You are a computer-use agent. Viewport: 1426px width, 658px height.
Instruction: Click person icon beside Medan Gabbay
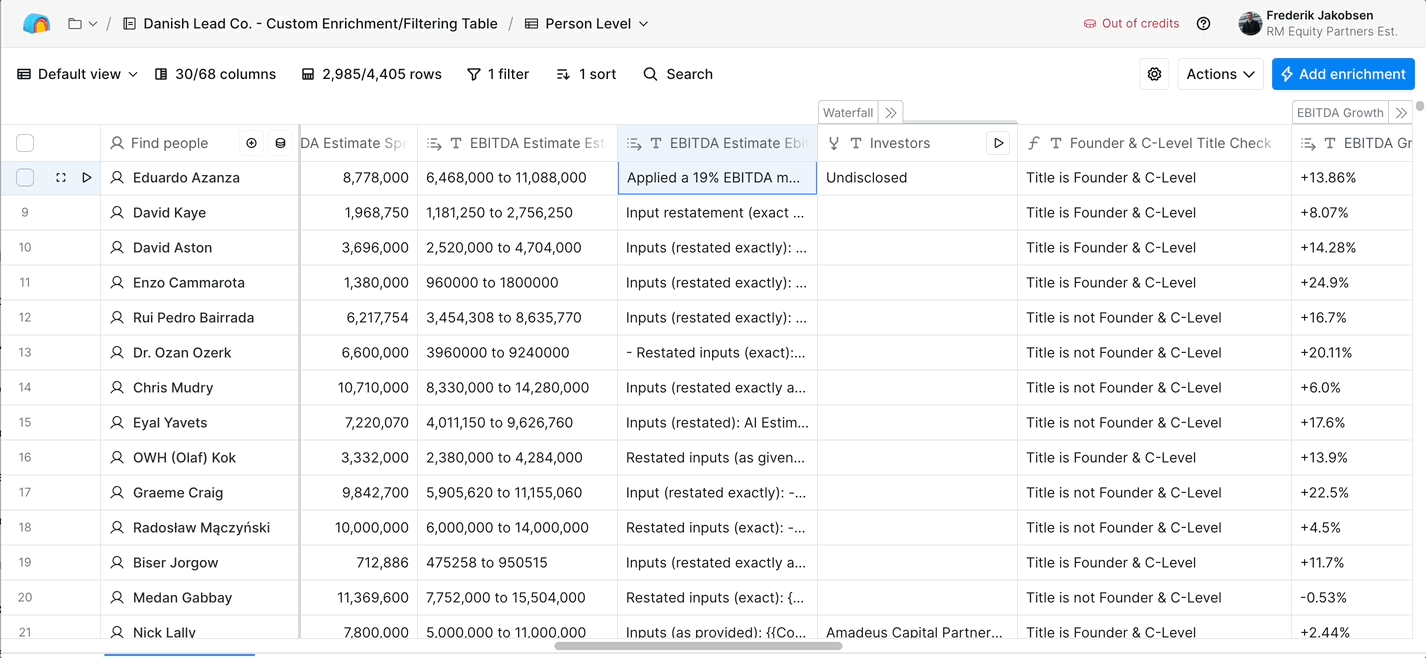117,597
